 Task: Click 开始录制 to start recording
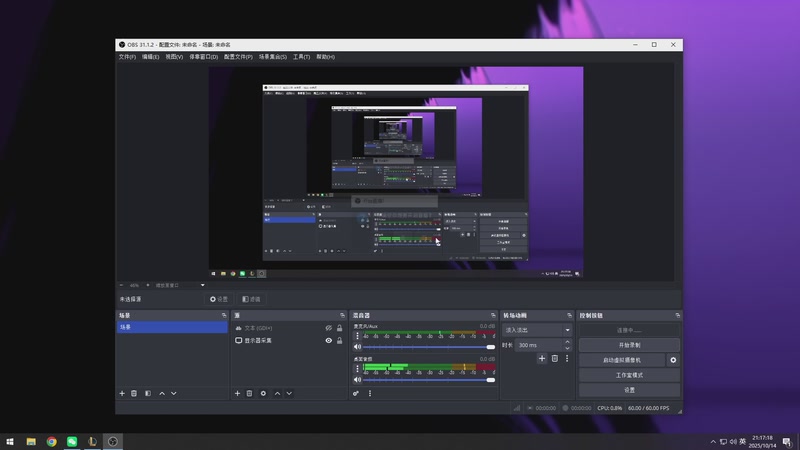click(629, 345)
